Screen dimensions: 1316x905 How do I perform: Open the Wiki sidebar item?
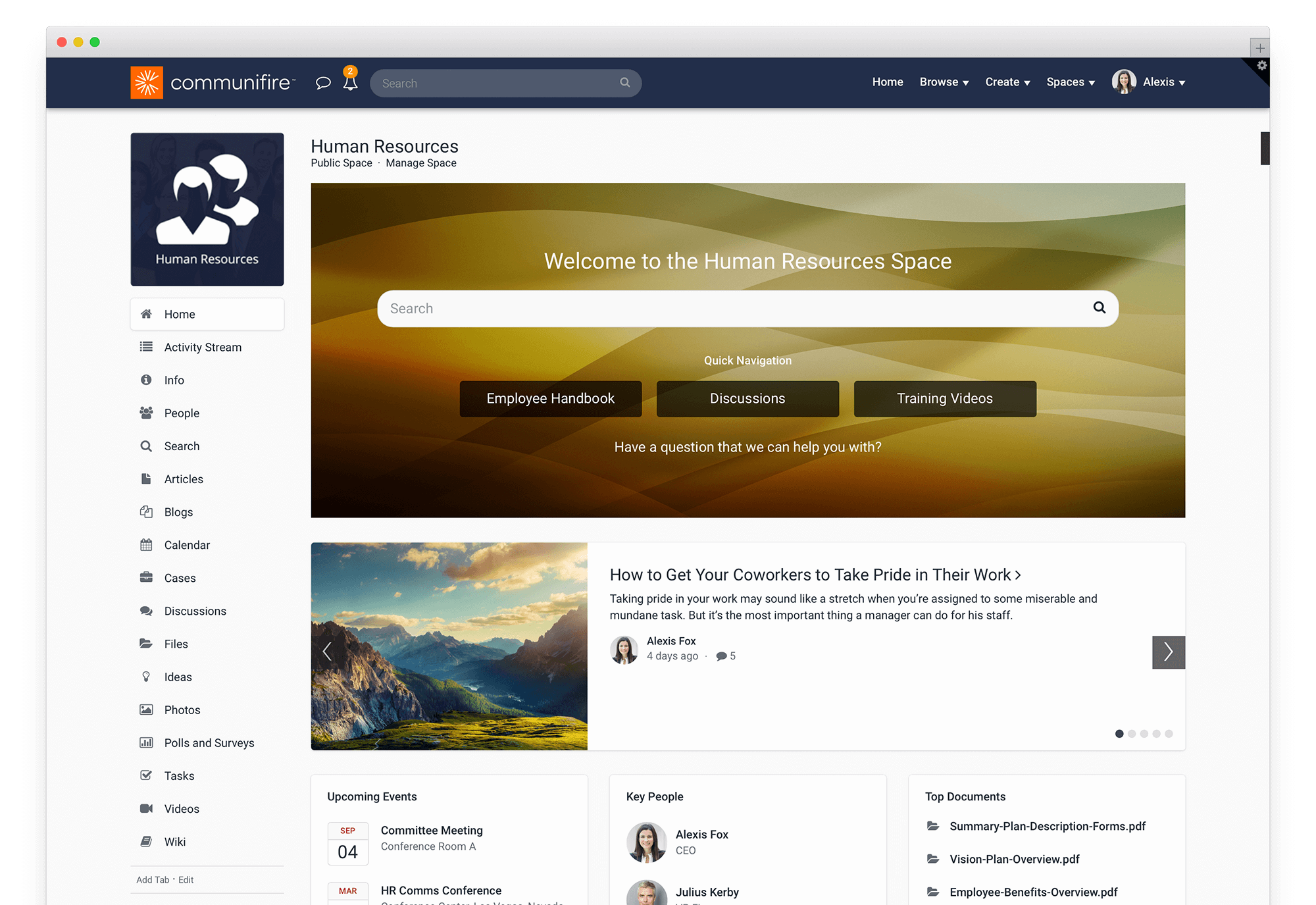(175, 841)
